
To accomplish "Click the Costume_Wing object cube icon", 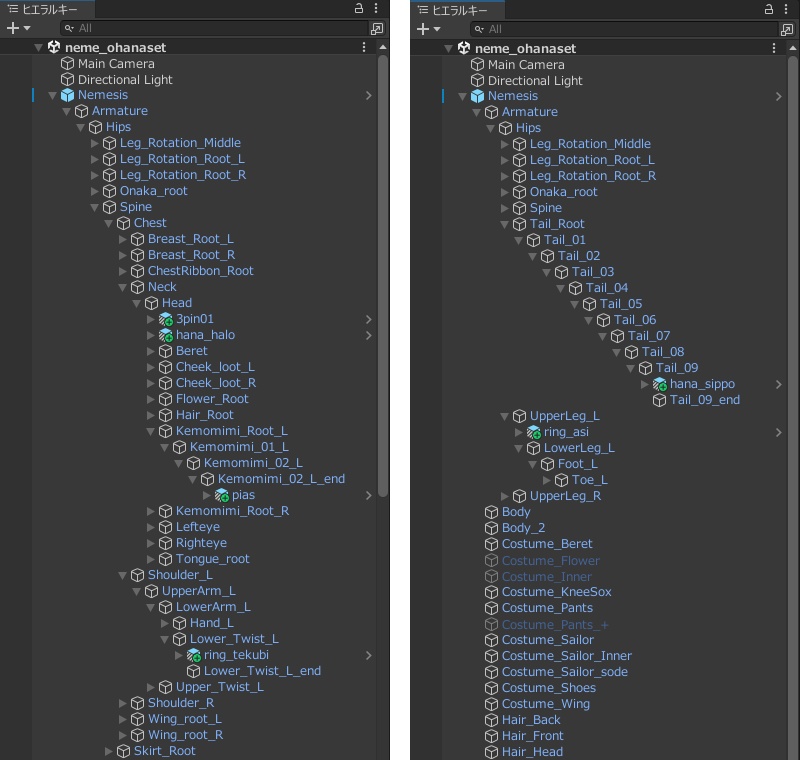I will (x=491, y=704).
